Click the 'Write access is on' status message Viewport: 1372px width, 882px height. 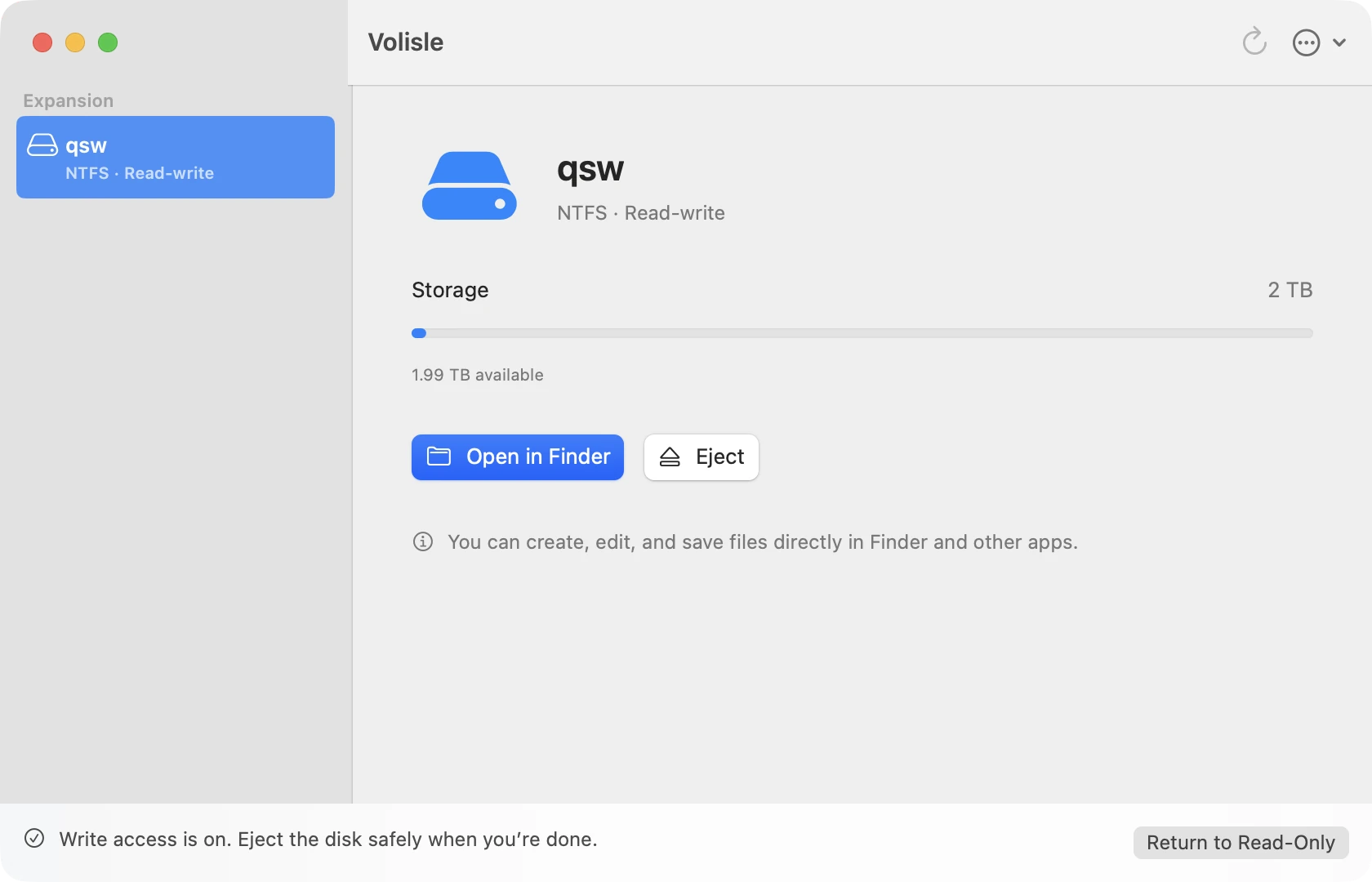click(328, 840)
